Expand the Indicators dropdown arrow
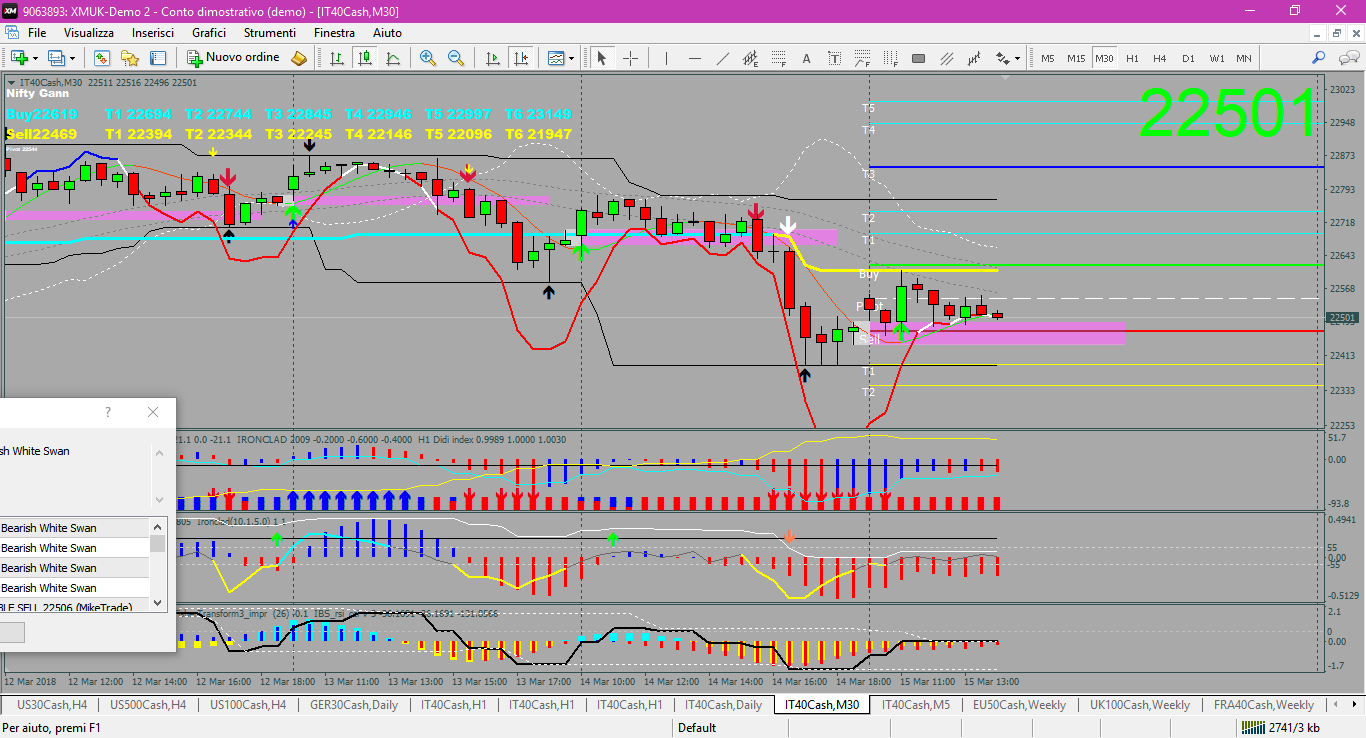Image resolution: width=1366 pixels, height=738 pixels. click(x=572, y=58)
